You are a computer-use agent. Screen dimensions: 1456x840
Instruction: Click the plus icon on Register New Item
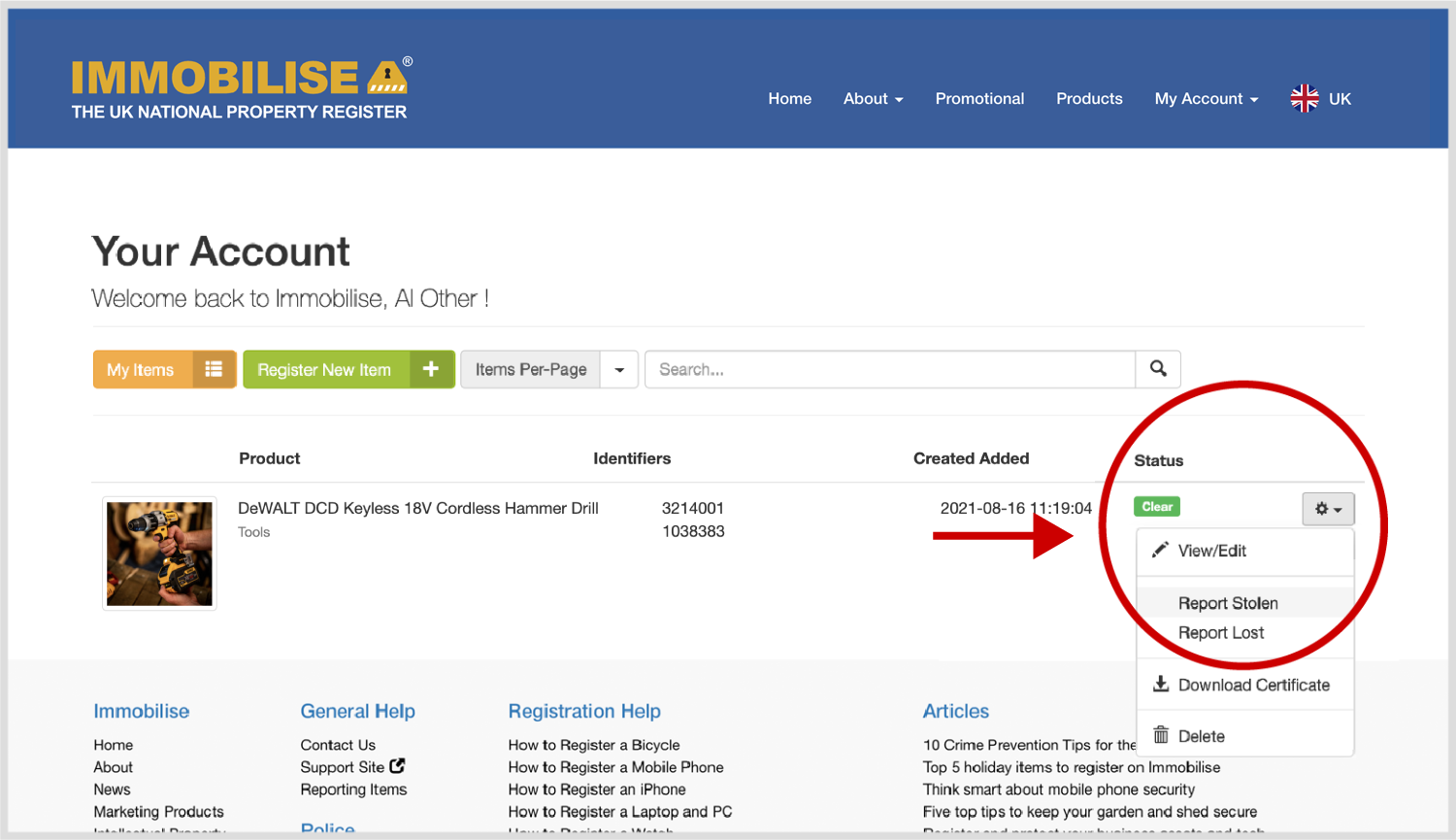point(431,369)
